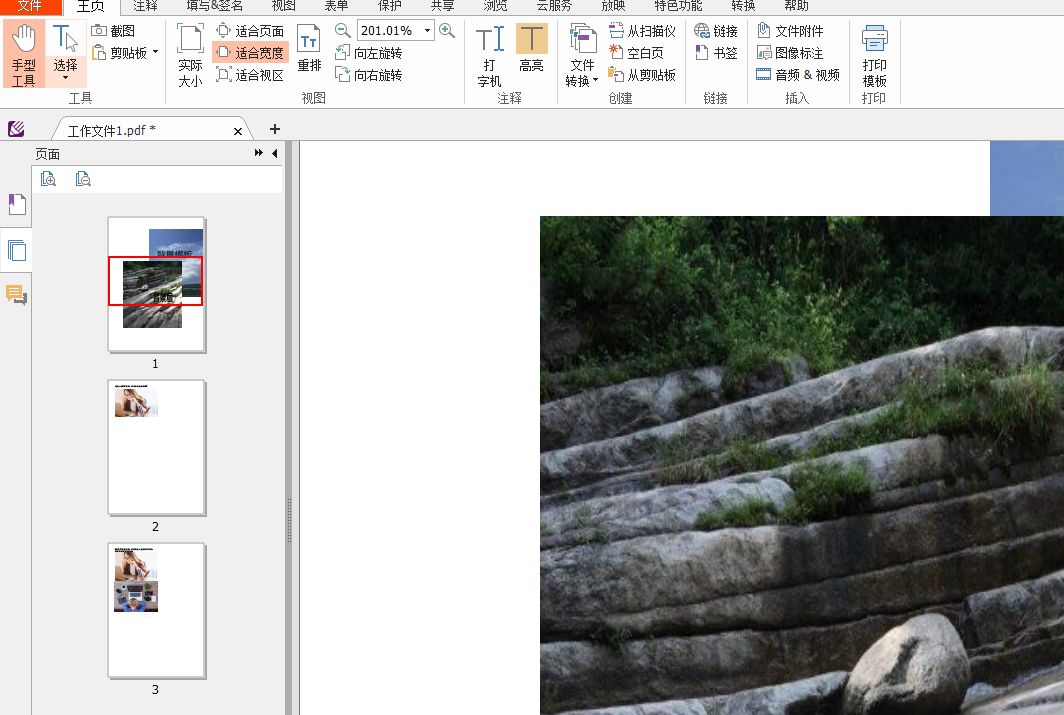
Task: Select the 高亮 highlight tool
Action: [531, 55]
